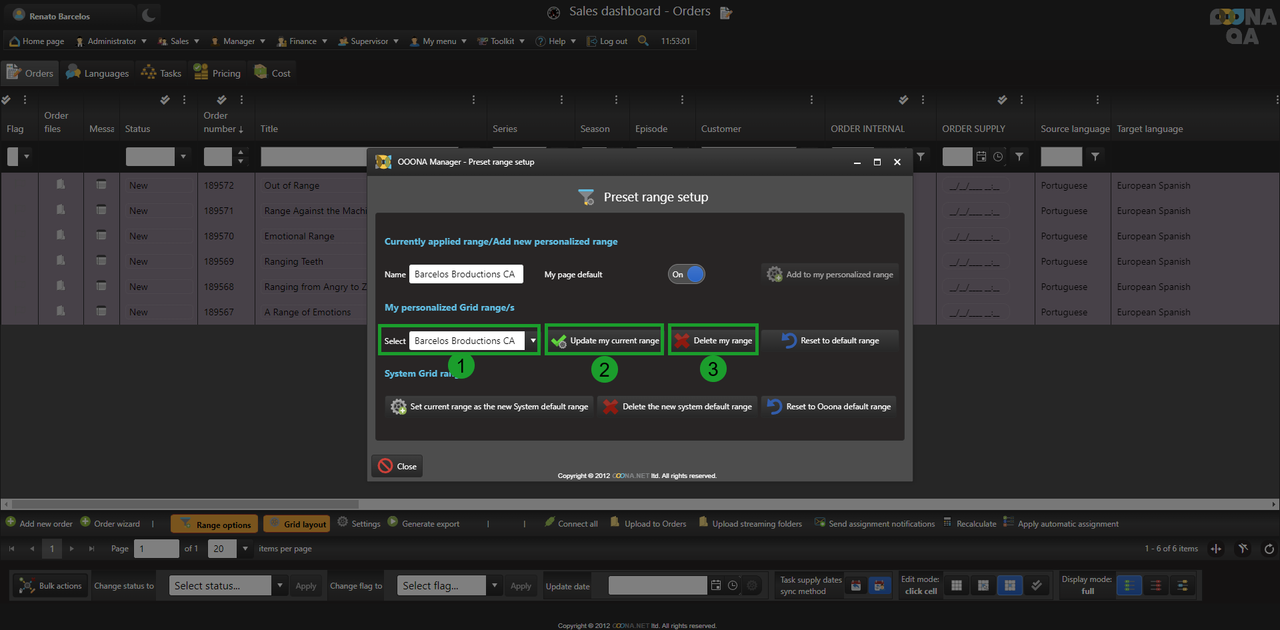Toggle the first Edit mode grid icon
This screenshot has width=1280, height=630.
[x=956, y=586]
